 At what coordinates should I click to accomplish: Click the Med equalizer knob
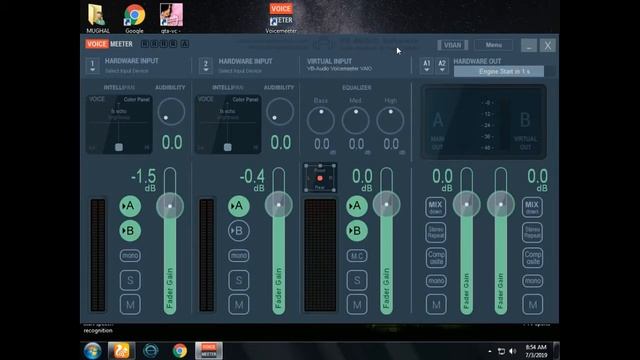point(356,120)
